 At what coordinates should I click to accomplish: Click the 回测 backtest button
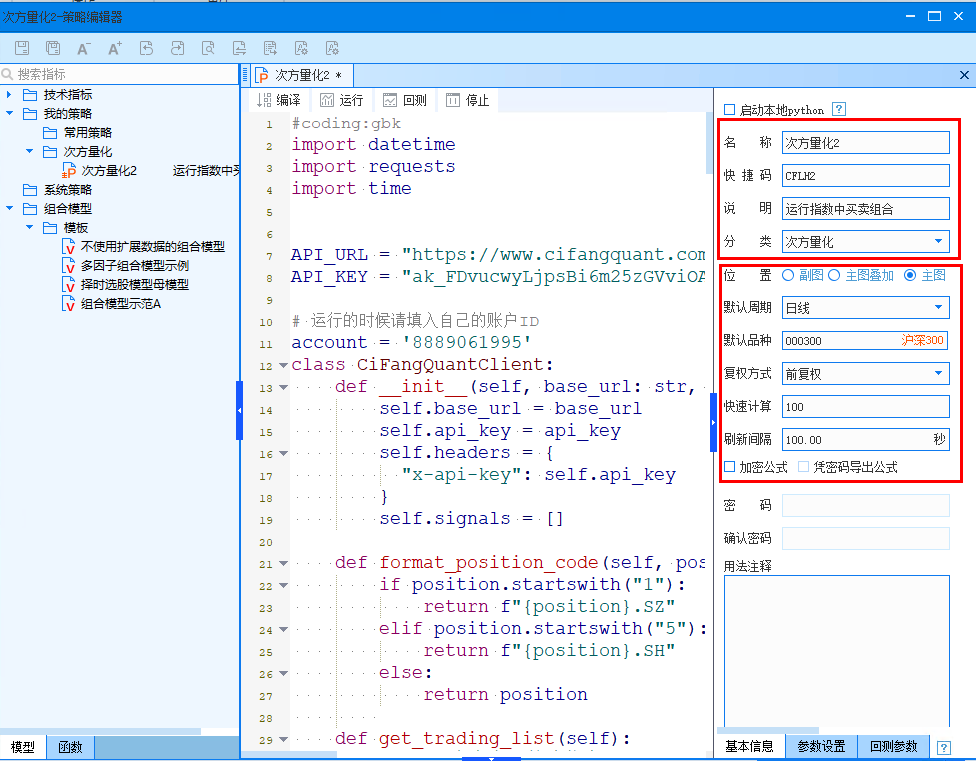pyautogui.click(x=404, y=100)
